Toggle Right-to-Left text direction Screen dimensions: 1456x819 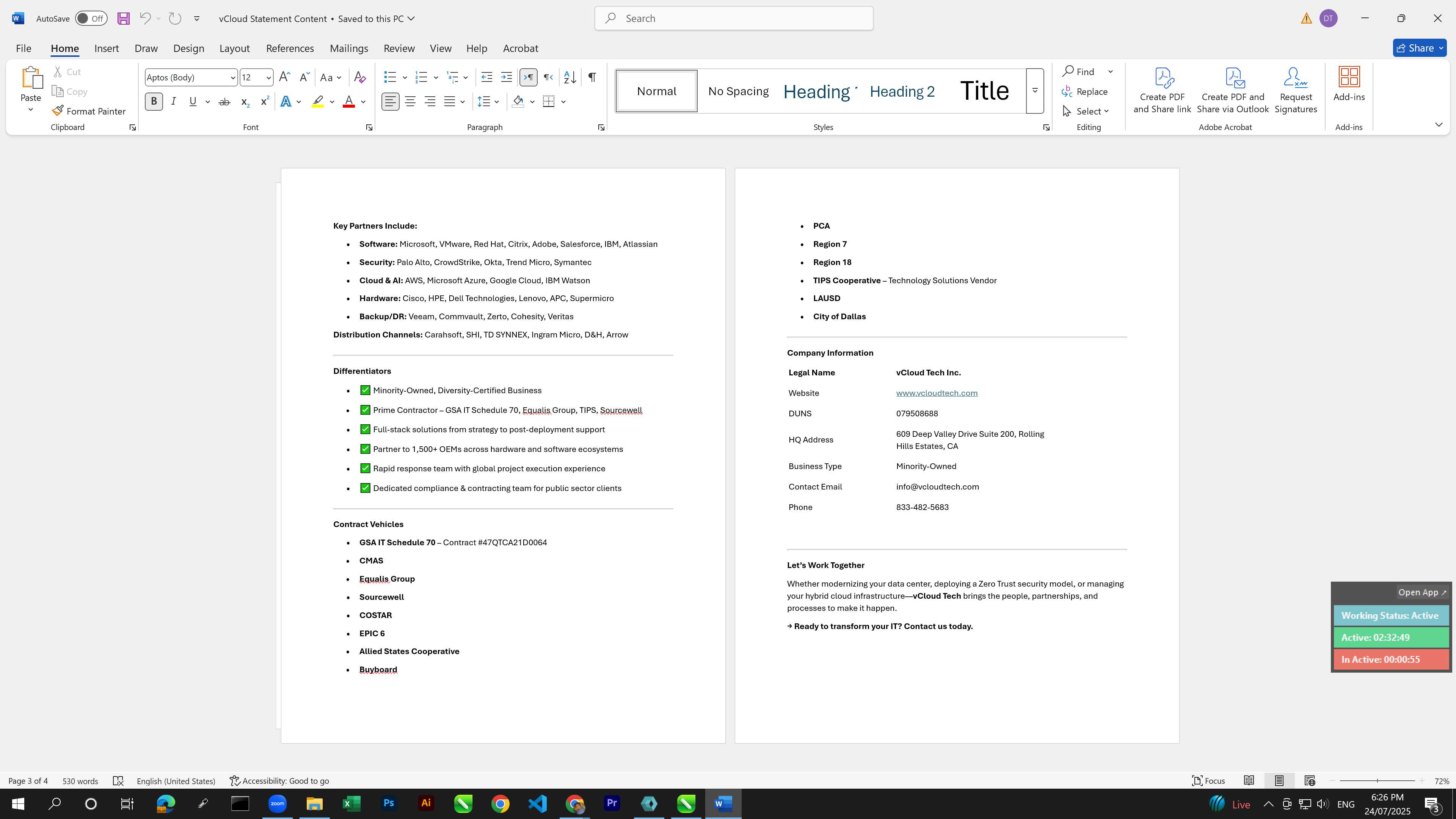(548, 77)
